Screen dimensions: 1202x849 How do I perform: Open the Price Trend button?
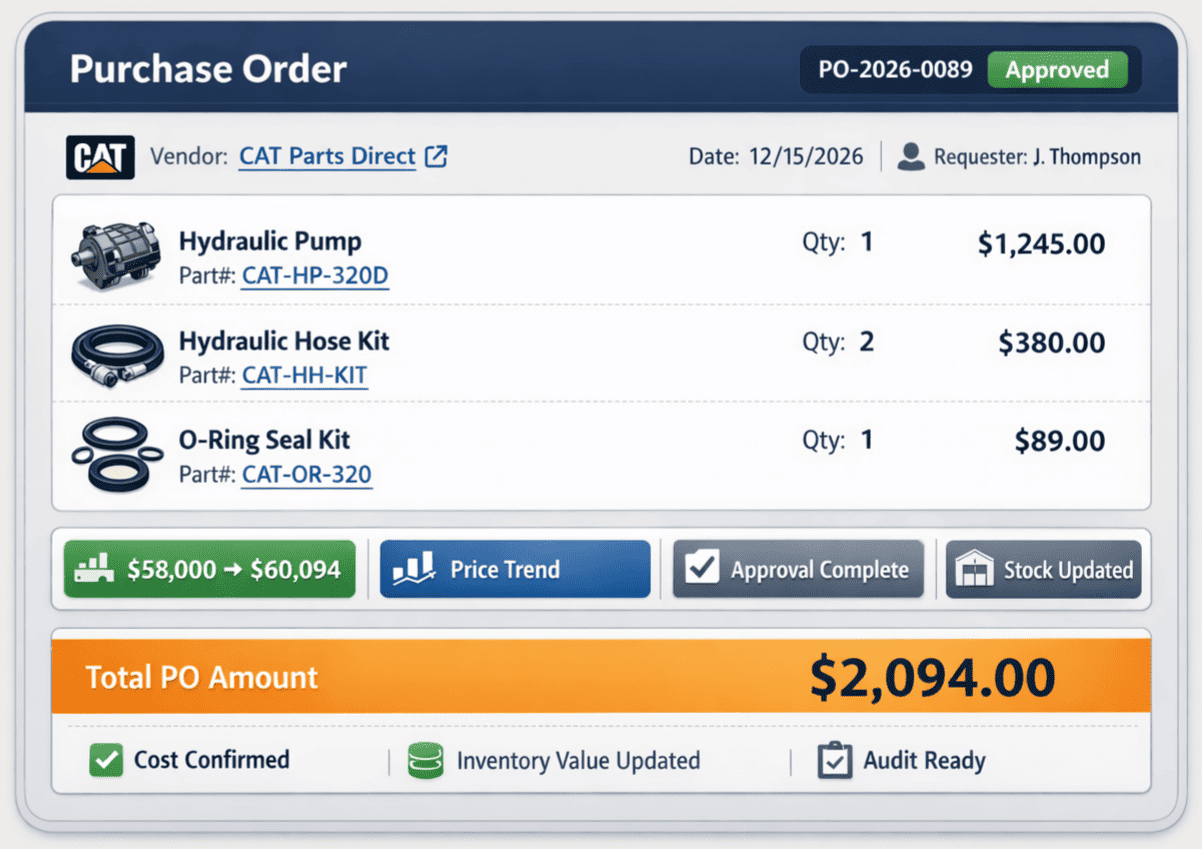[x=514, y=568]
